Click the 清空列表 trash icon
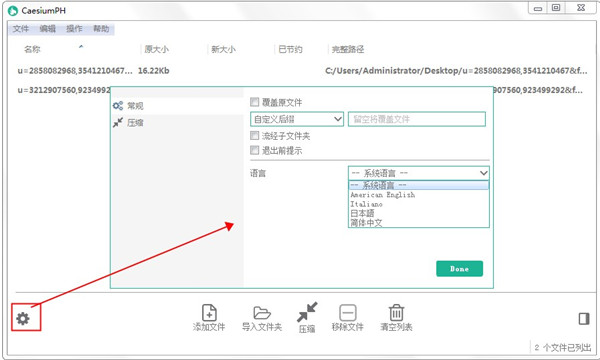Viewport: 600px width, 360px height. (396, 313)
